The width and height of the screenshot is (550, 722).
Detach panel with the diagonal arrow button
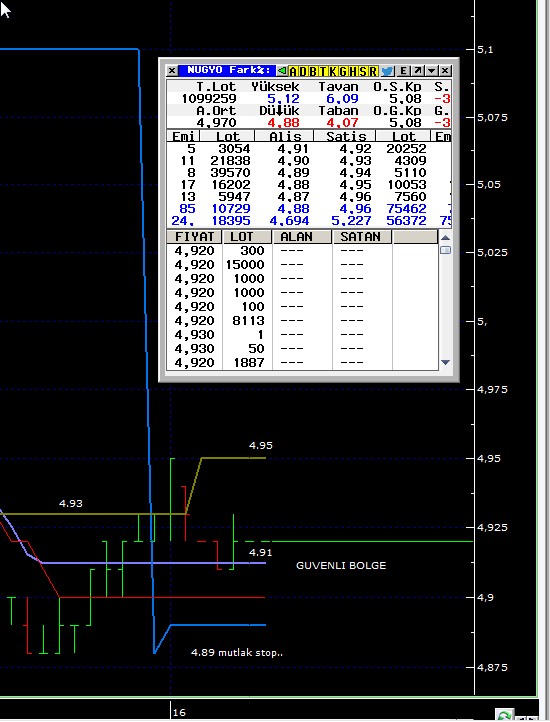pos(416,71)
